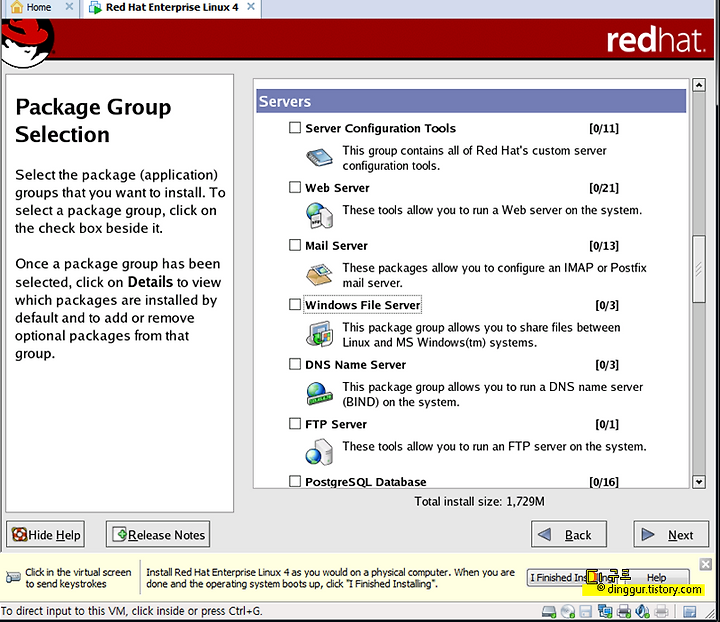Click the greyed-out printer status icon
This screenshot has width=720, height=622.
(661, 611)
